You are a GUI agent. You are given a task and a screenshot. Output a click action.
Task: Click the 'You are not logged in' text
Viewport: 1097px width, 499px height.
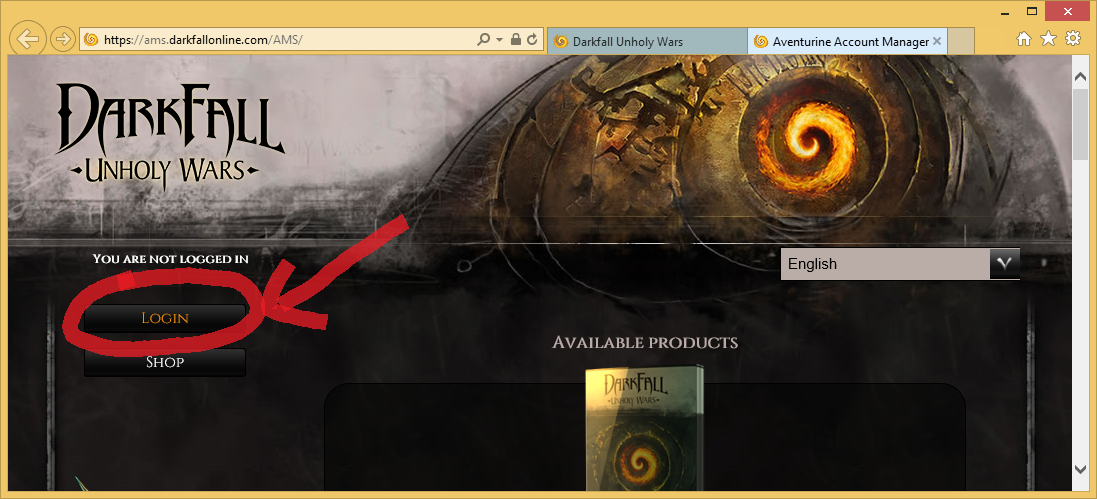(x=171, y=259)
